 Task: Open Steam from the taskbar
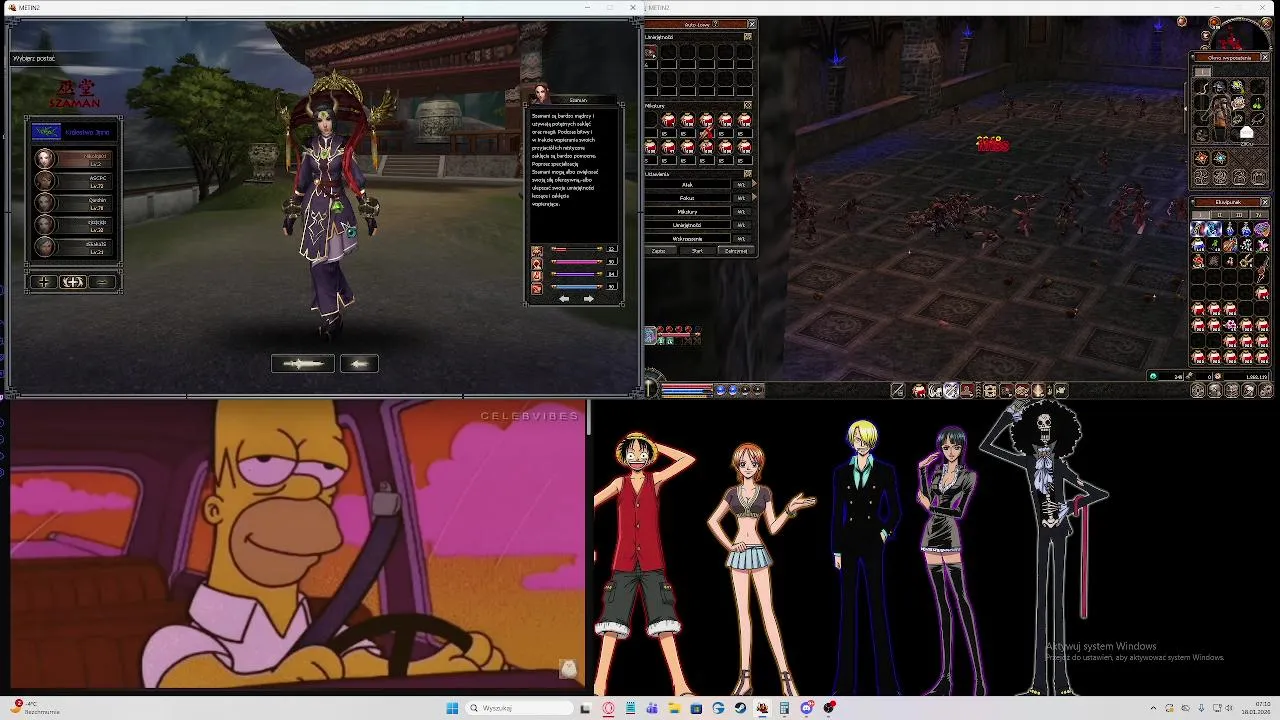pos(740,708)
